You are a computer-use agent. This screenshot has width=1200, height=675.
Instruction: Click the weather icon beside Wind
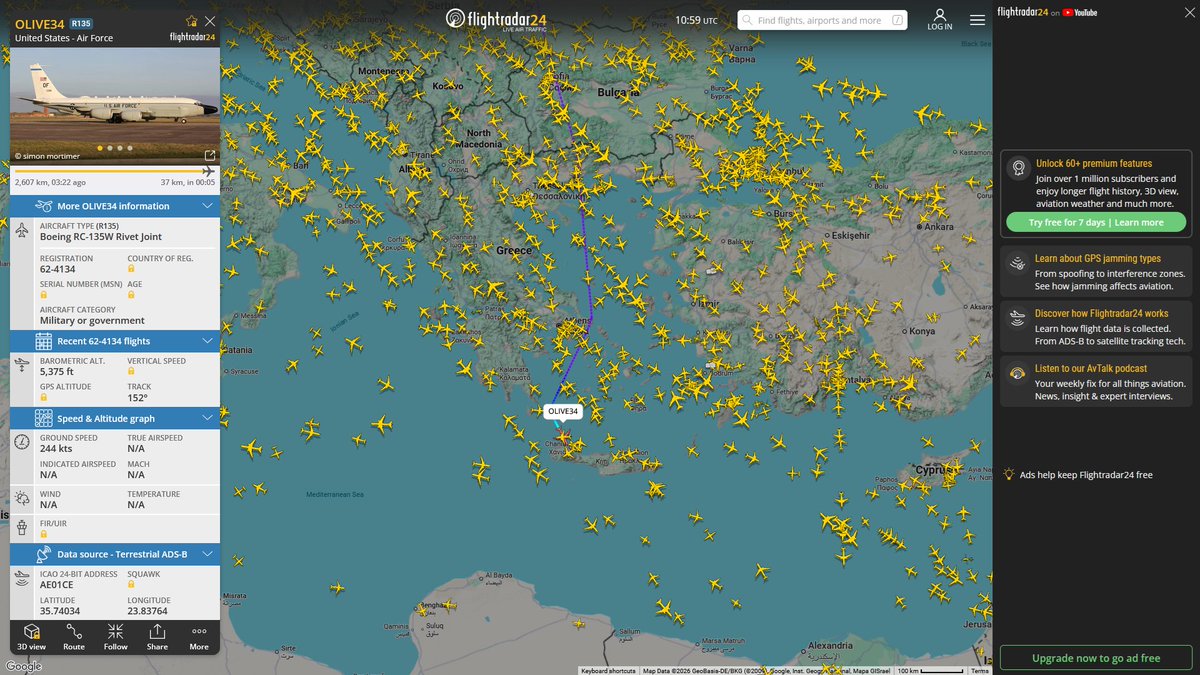[23, 499]
